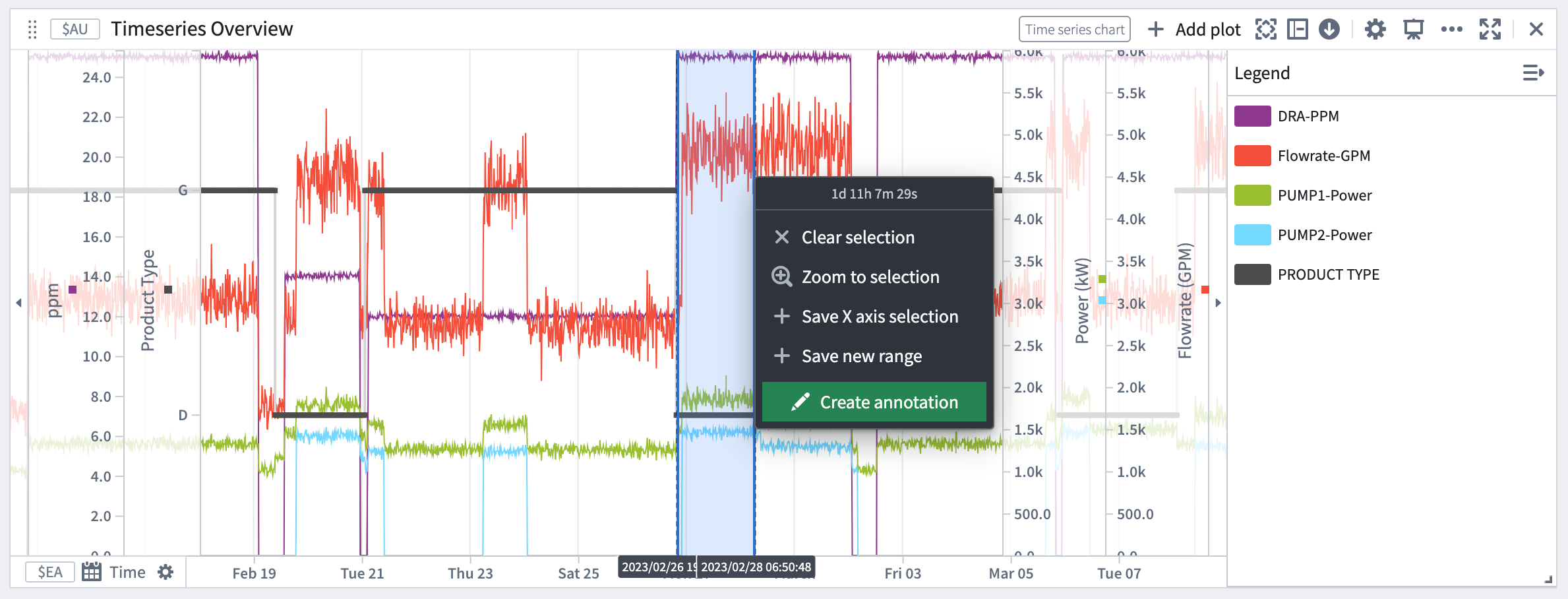Click the PRODUCT TYPE gray swatch

[x=1252, y=274]
